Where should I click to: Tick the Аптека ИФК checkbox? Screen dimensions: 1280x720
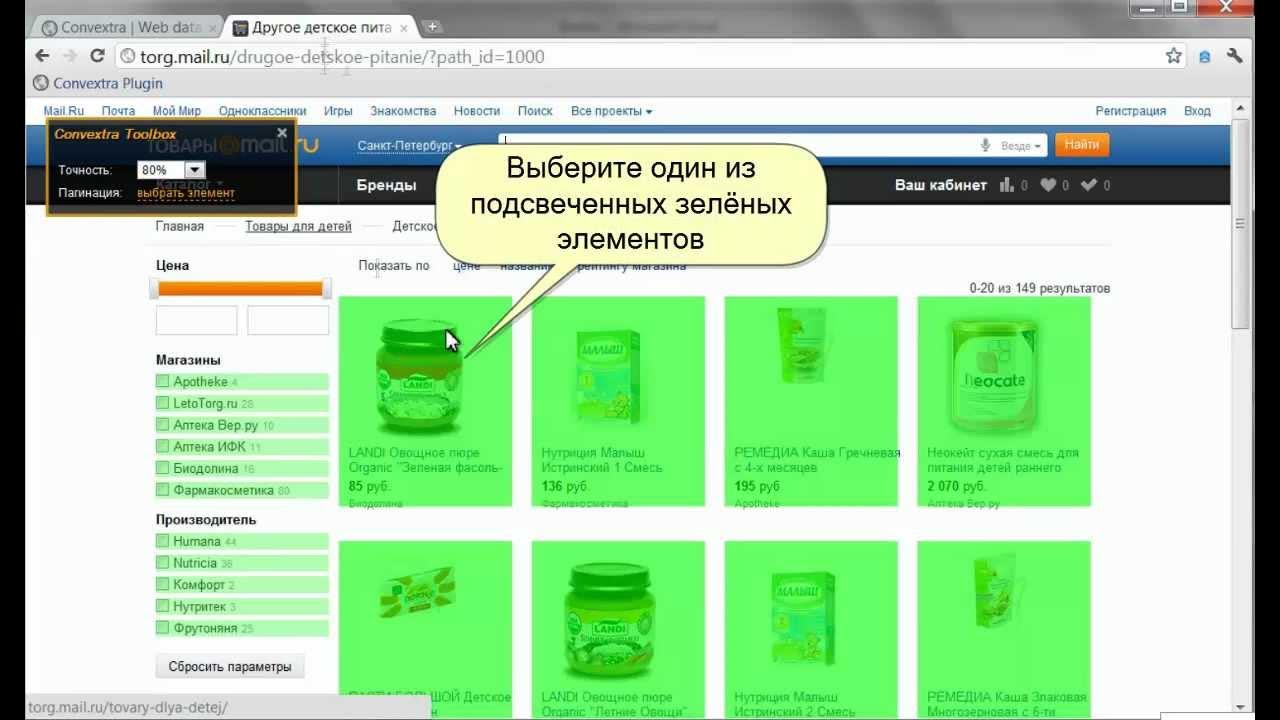tap(163, 447)
